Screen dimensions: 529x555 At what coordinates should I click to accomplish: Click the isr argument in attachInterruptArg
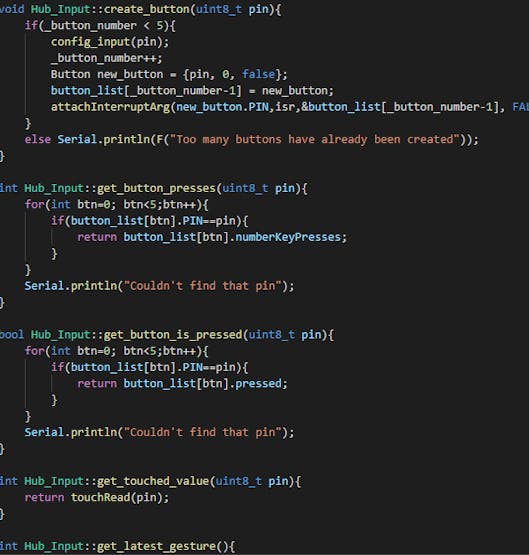(x=285, y=107)
